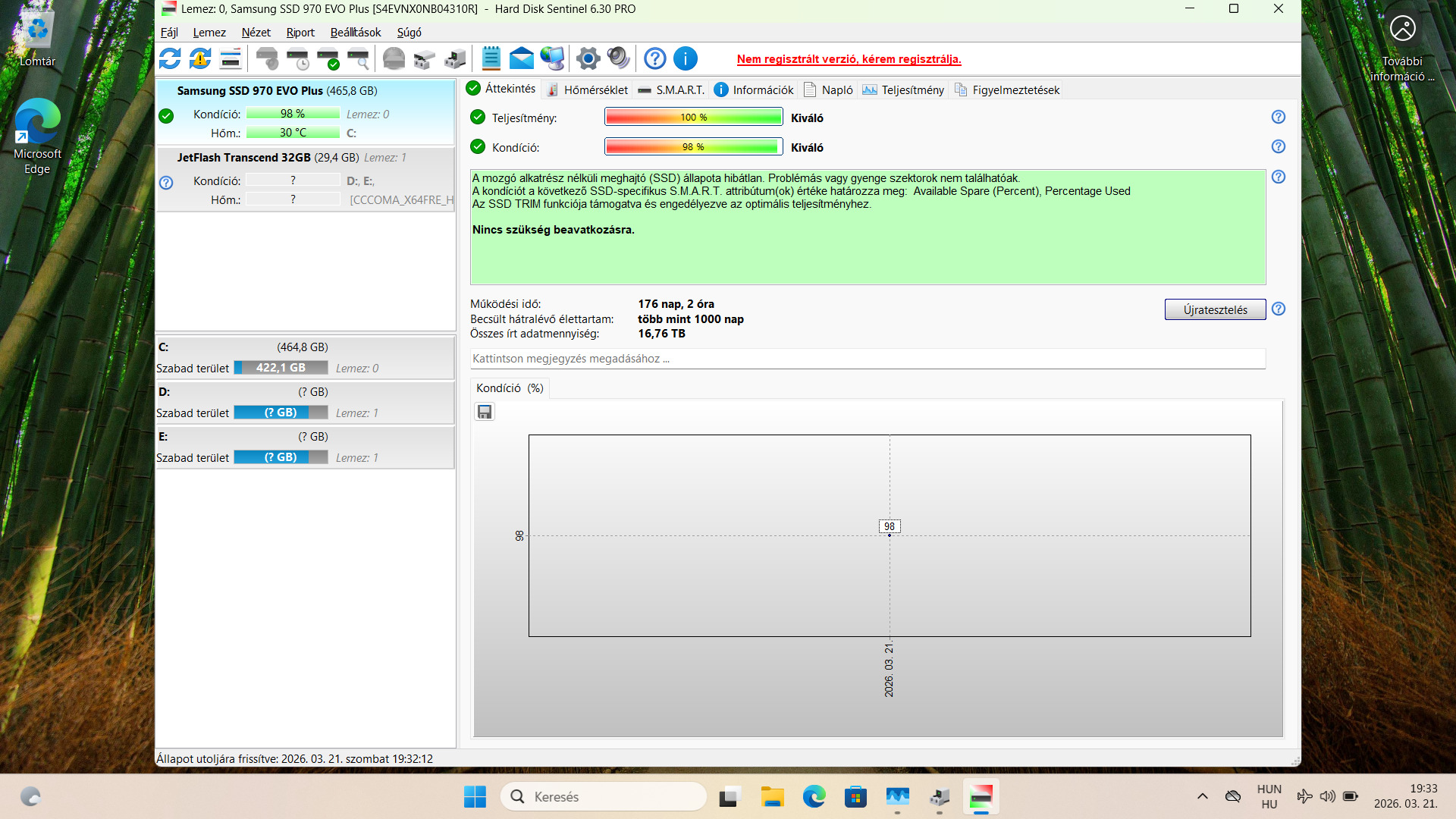
Task: Save the chart with floppy disk icon
Action: tap(485, 412)
